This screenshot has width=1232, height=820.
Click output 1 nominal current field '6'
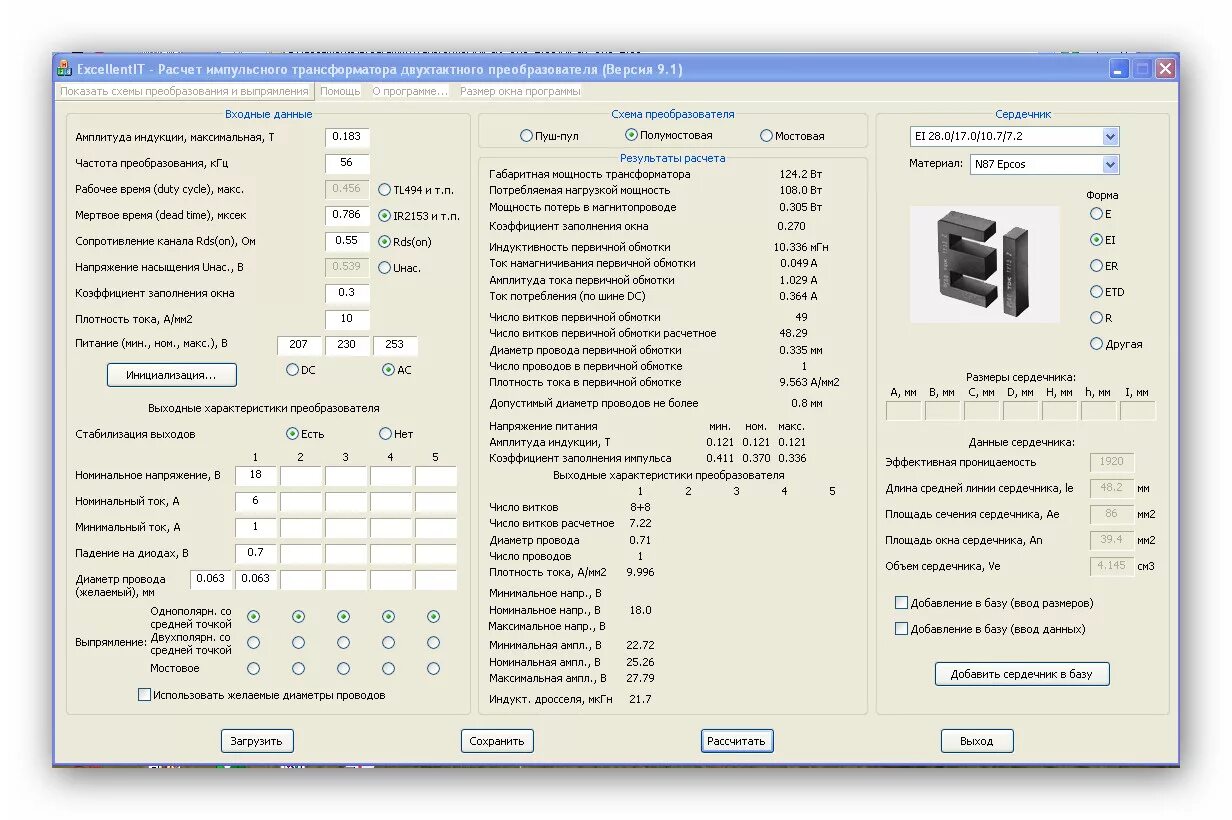[256, 502]
